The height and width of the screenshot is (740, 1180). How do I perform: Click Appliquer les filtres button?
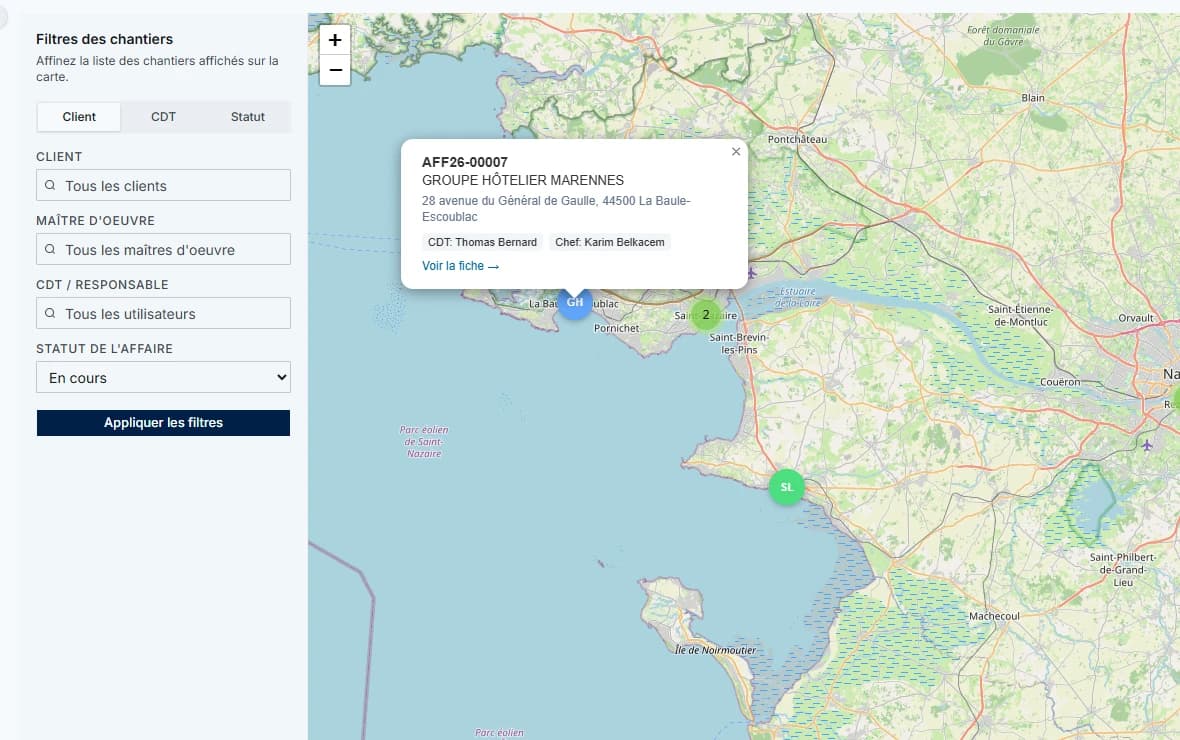pyautogui.click(x=163, y=423)
